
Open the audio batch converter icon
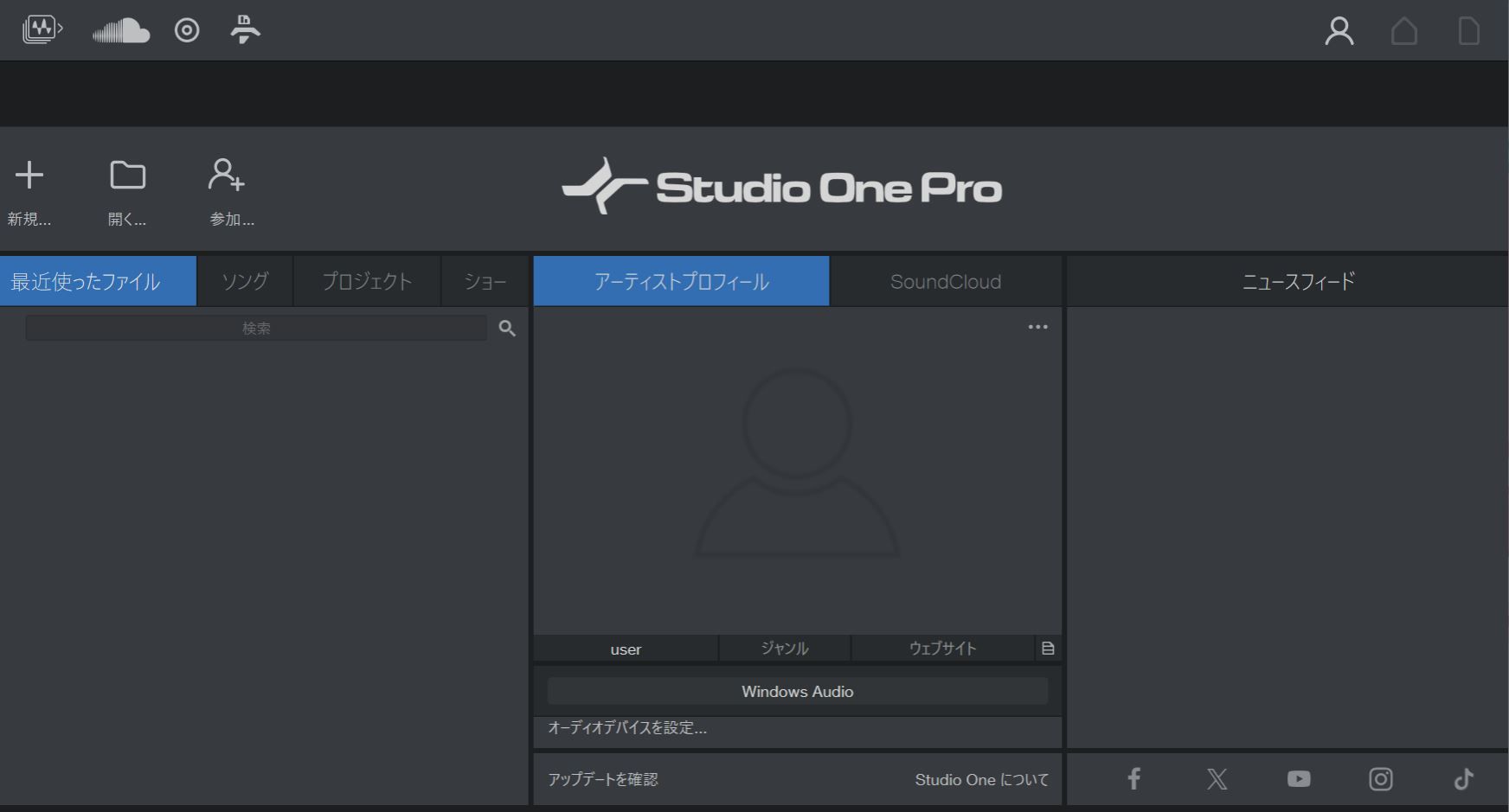42,30
